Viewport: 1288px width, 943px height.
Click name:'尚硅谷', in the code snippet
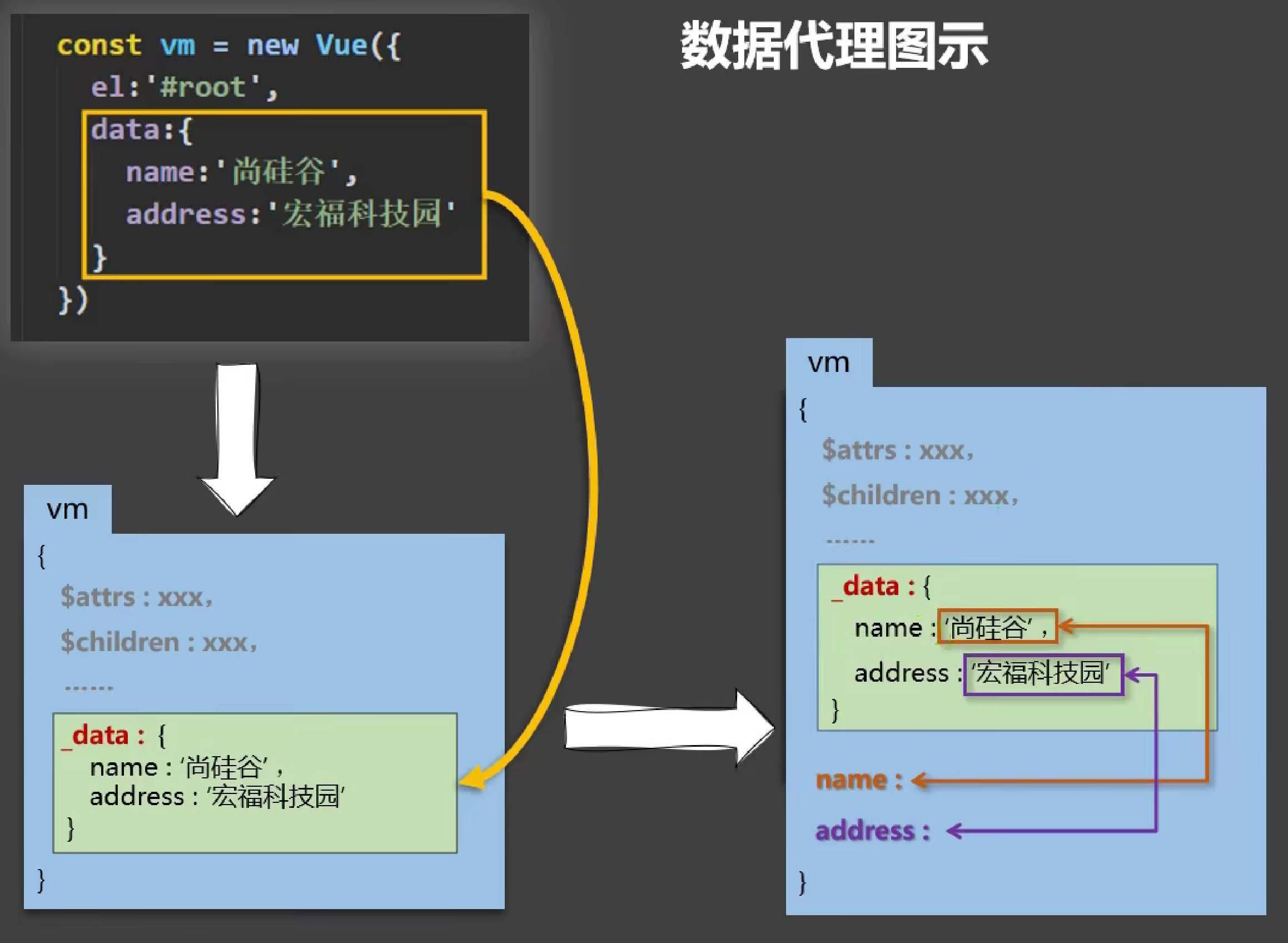pyautogui.click(x=241, y=172)
